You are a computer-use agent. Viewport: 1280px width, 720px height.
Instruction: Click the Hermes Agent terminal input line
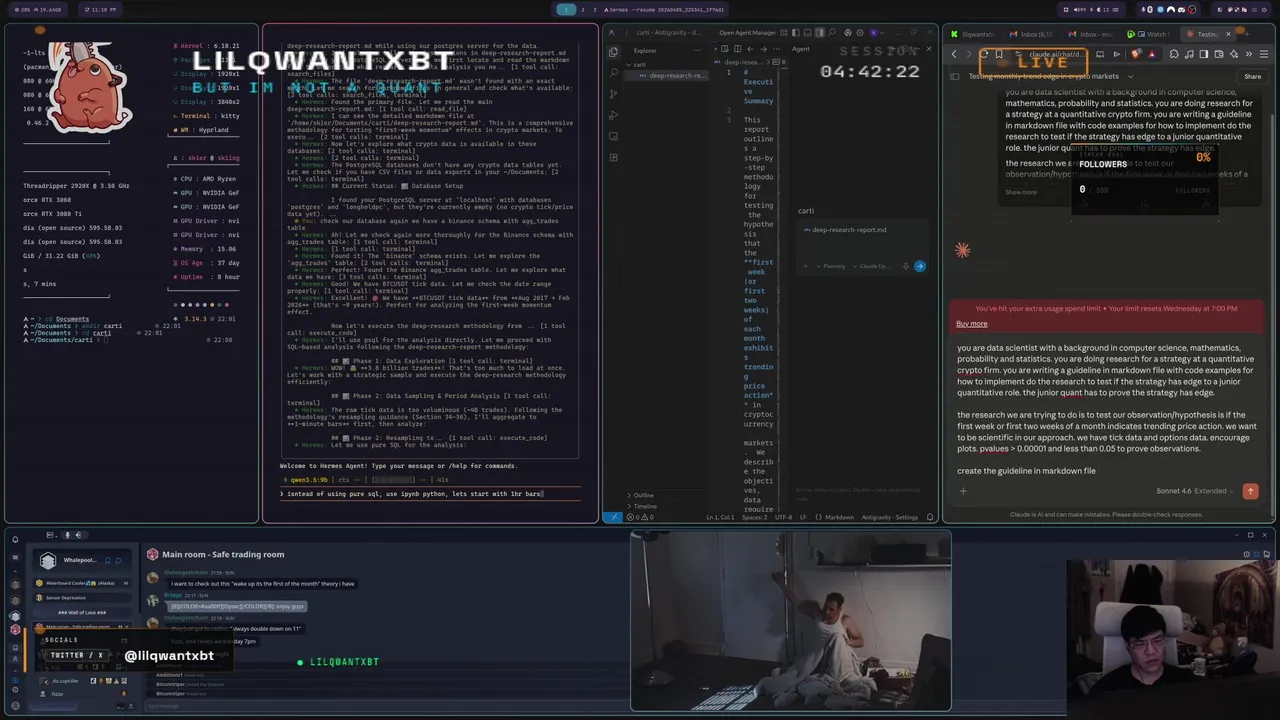pyautogui.click(x=430, y=493)
